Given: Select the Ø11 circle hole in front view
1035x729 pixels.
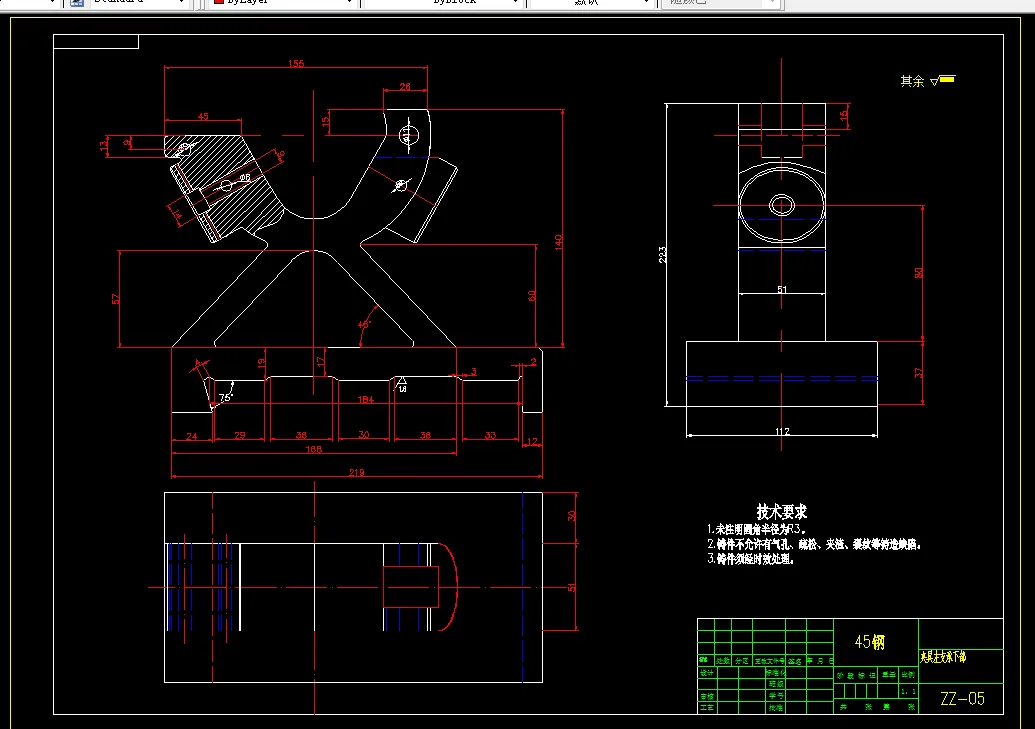Looking at the screenshot, I should click(408, 136).
